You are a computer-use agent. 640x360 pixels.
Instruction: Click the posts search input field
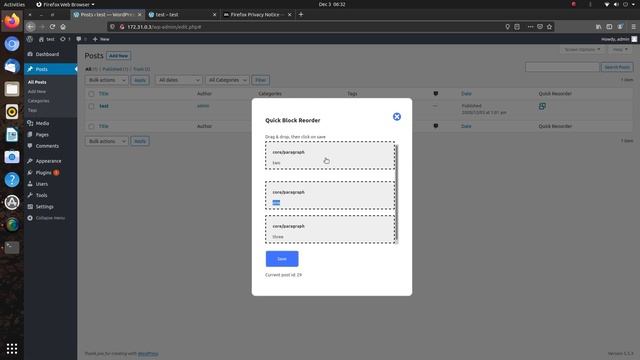click(562, 67)
